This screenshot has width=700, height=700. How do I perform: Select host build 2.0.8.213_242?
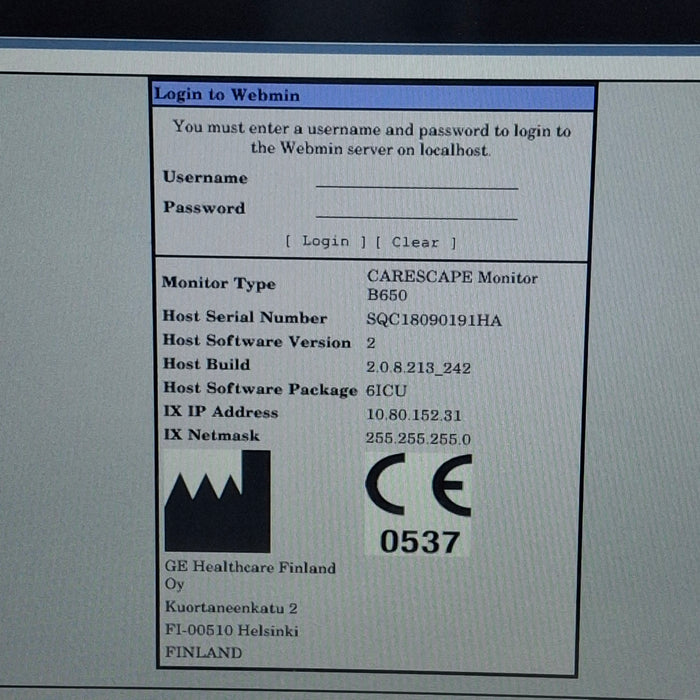coord(418,368)
